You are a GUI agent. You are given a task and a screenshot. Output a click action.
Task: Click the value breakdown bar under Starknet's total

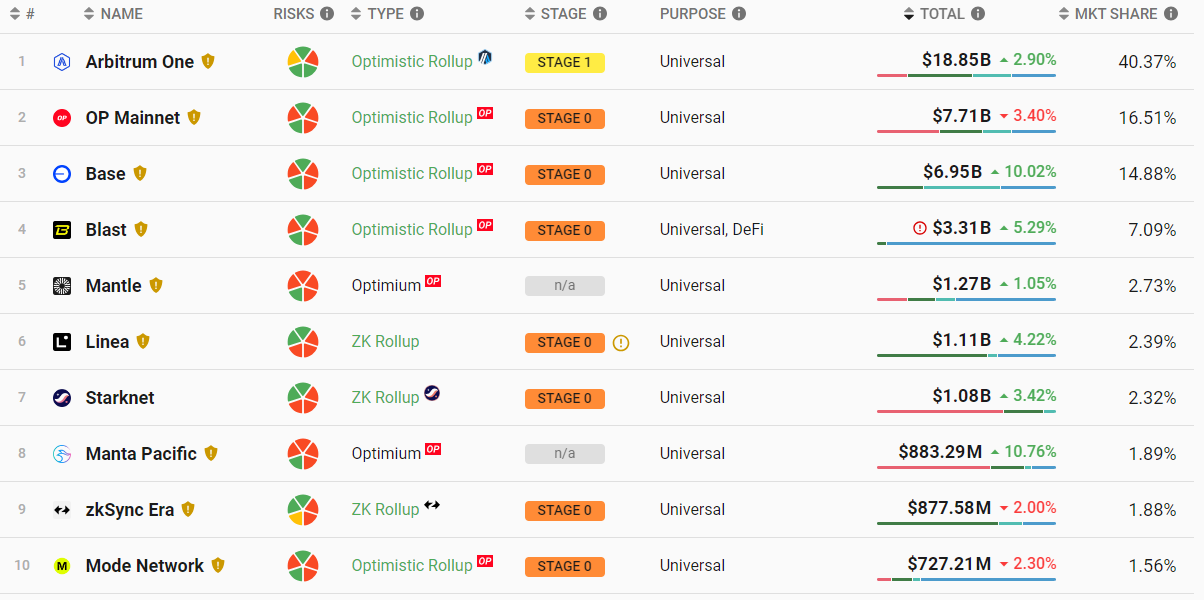(966, 411)
